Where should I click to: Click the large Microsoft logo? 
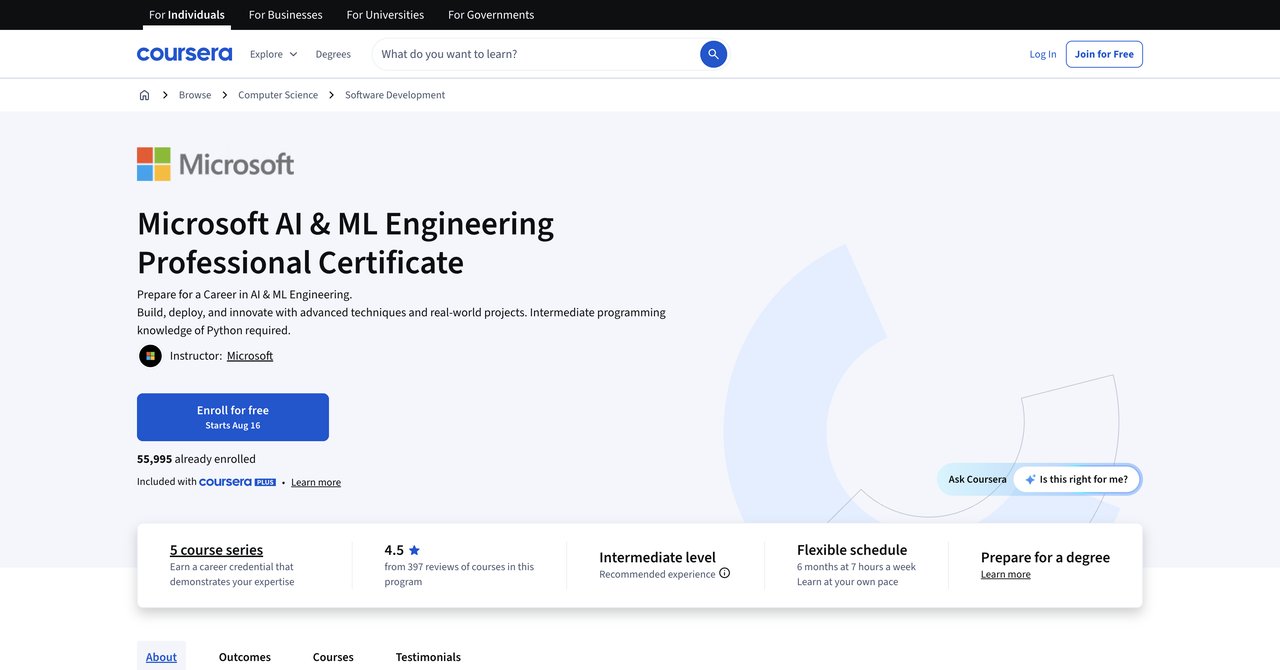(216, 164)
